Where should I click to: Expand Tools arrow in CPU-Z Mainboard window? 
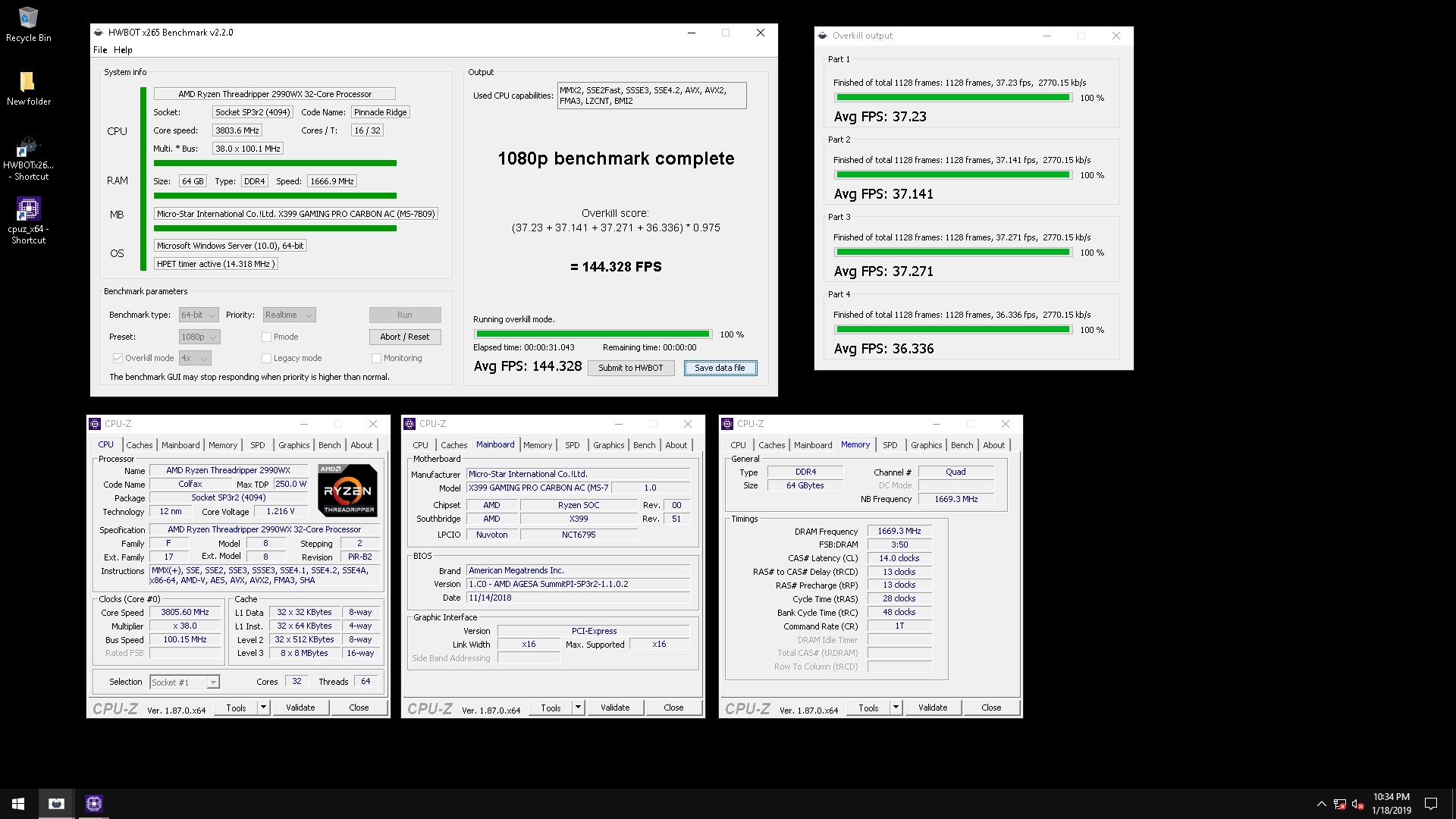point(578,708)
